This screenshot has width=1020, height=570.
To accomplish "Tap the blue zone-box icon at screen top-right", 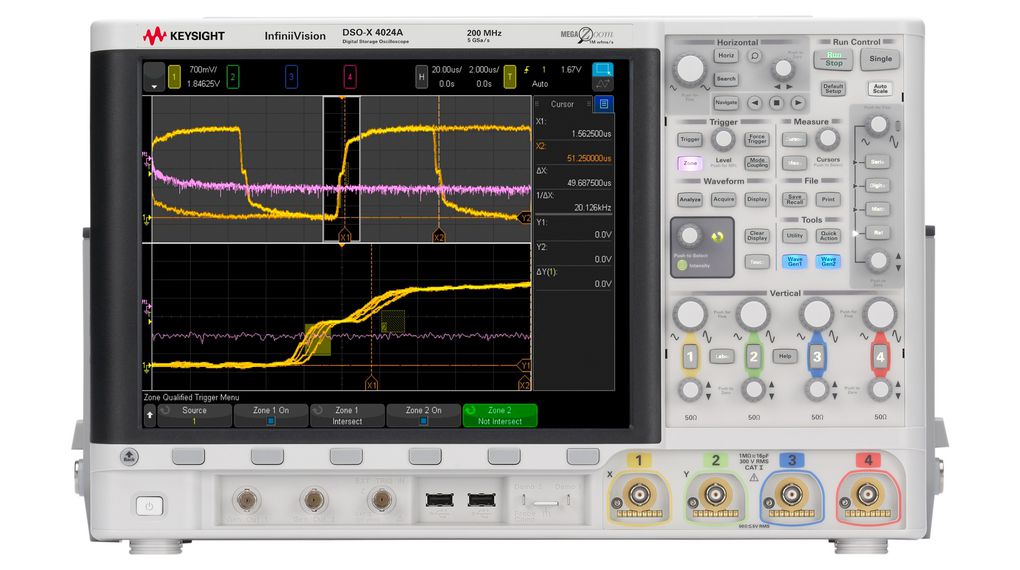I will point(602,70).
